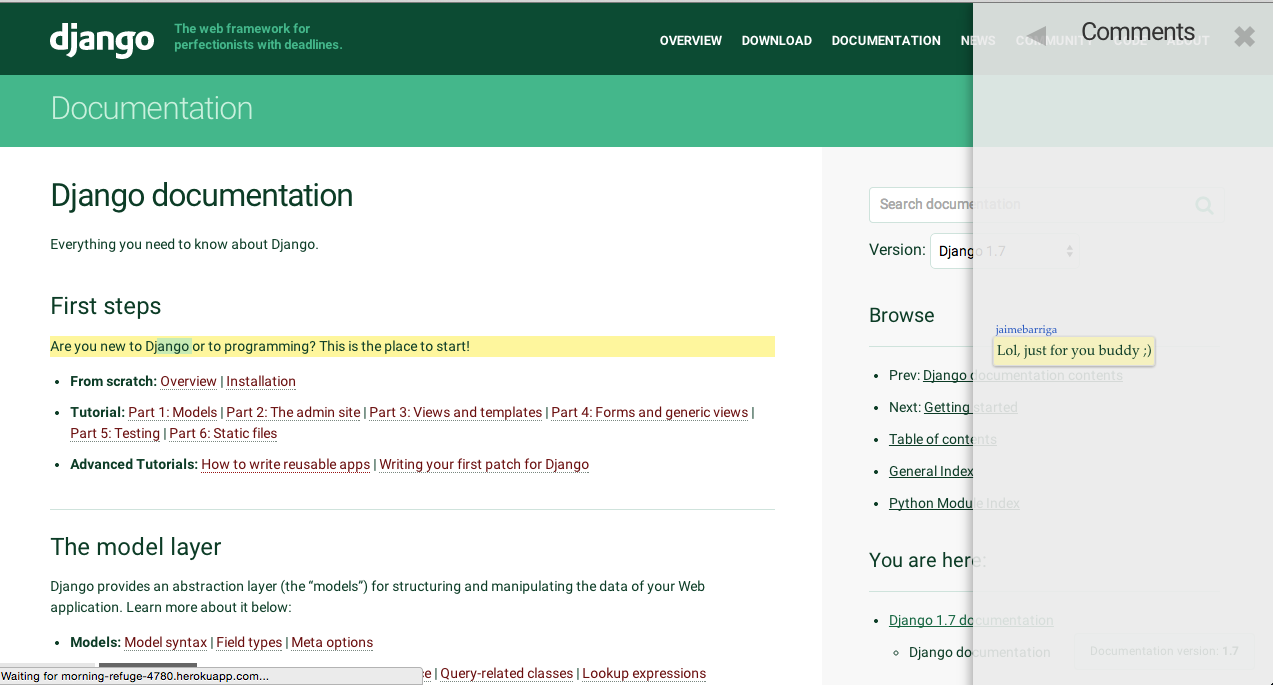Click the Django documentation heading

click(202, 195)
